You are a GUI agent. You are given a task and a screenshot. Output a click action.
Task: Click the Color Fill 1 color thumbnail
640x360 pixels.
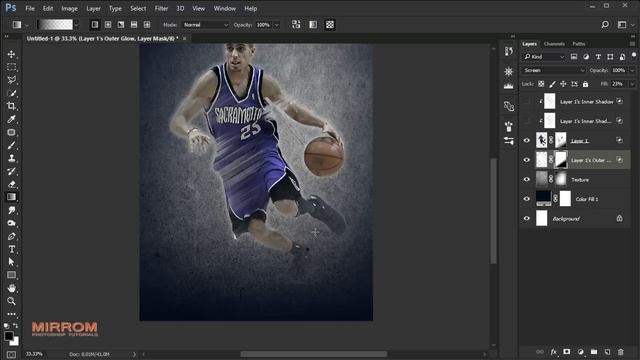(x=543, y=199)
